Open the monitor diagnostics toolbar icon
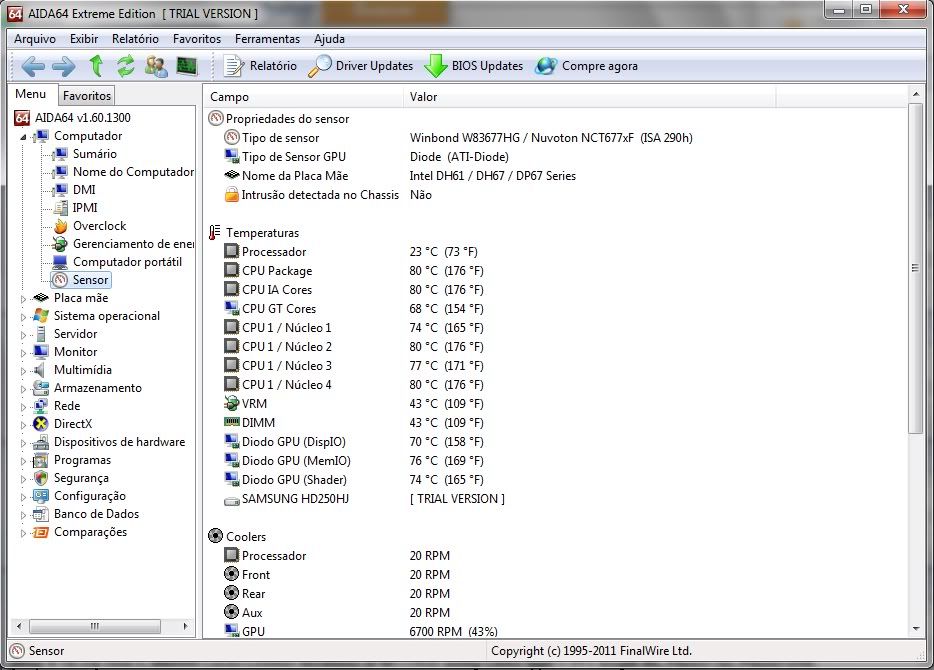Screen dimensions: 934x670 pos(187,66)
